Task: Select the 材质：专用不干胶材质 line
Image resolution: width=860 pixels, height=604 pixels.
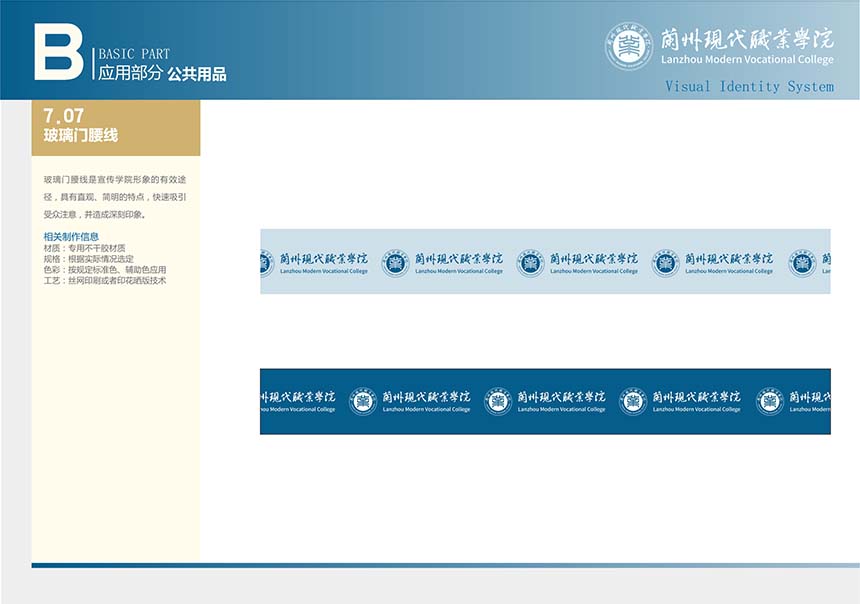Action: coord(84,247)
